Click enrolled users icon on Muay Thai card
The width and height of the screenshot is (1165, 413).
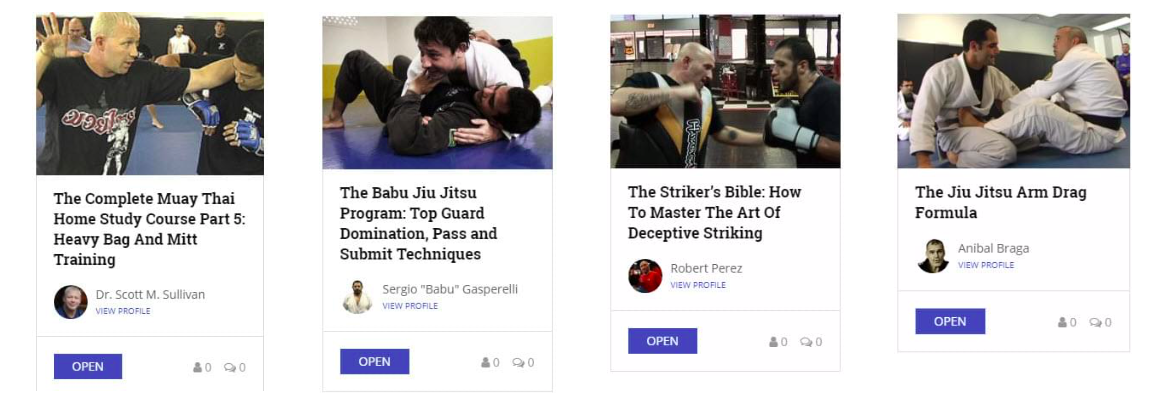coord(198,368)
